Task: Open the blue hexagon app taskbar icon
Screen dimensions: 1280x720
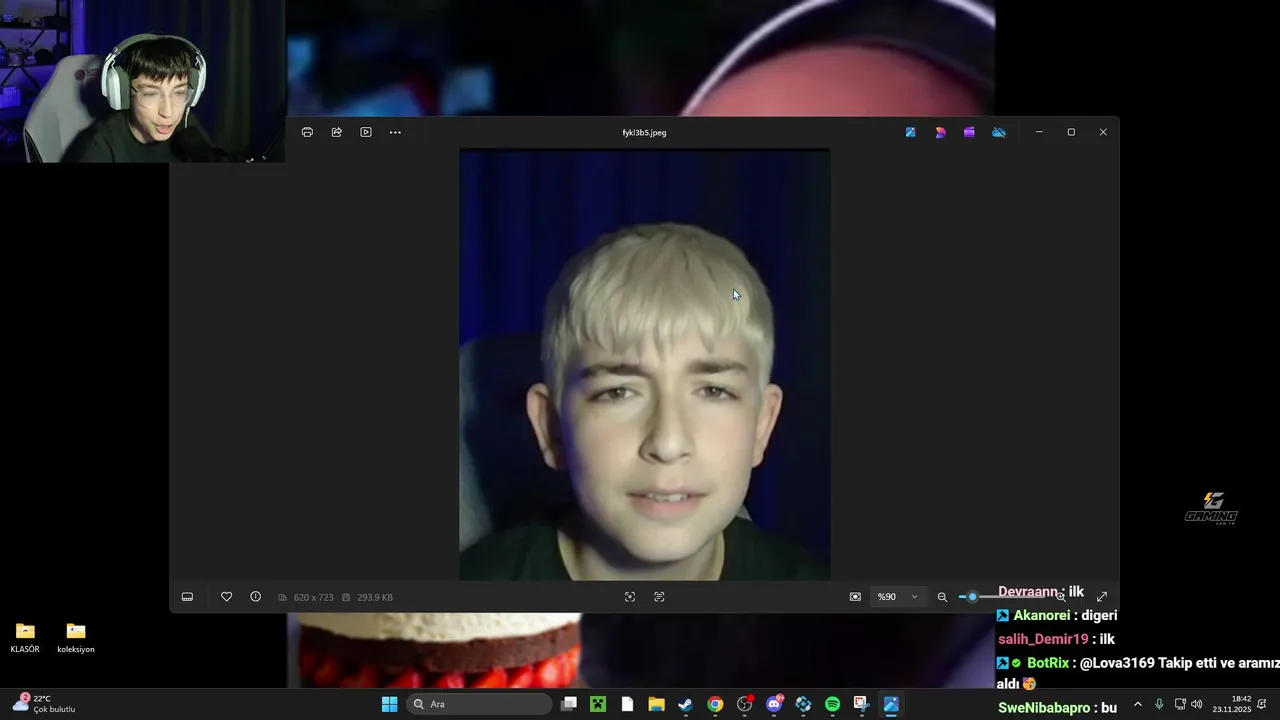Action: click(803, 704)
